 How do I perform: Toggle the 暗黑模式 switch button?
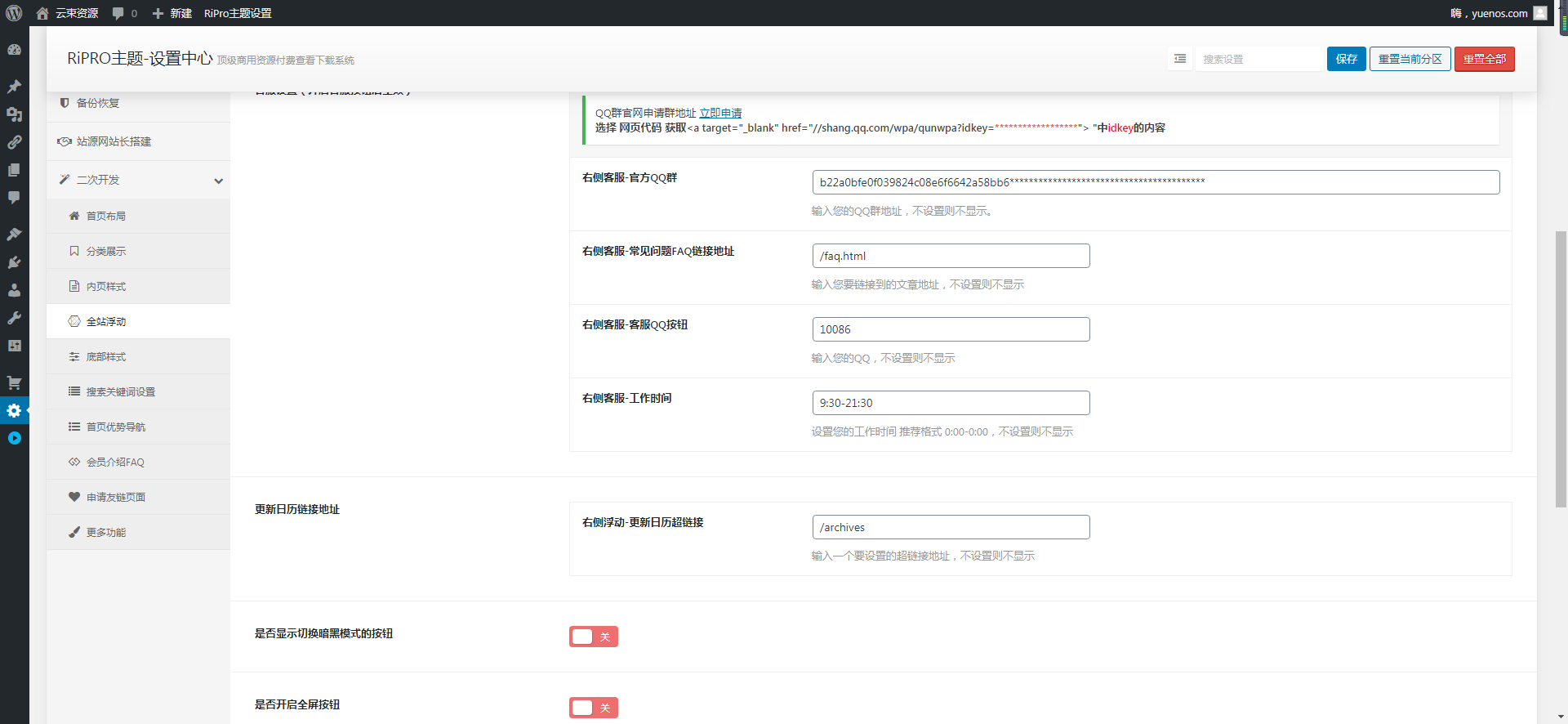(x=594, y=637)
